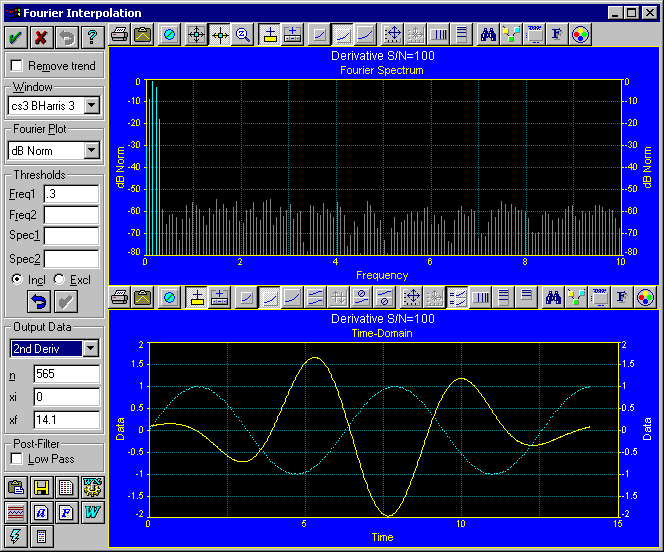This screenshot has width=664, height=552.
Task: Open font settings F icon in spectrum toolbar
Action: pyautogui.click(x=557, y=34)
